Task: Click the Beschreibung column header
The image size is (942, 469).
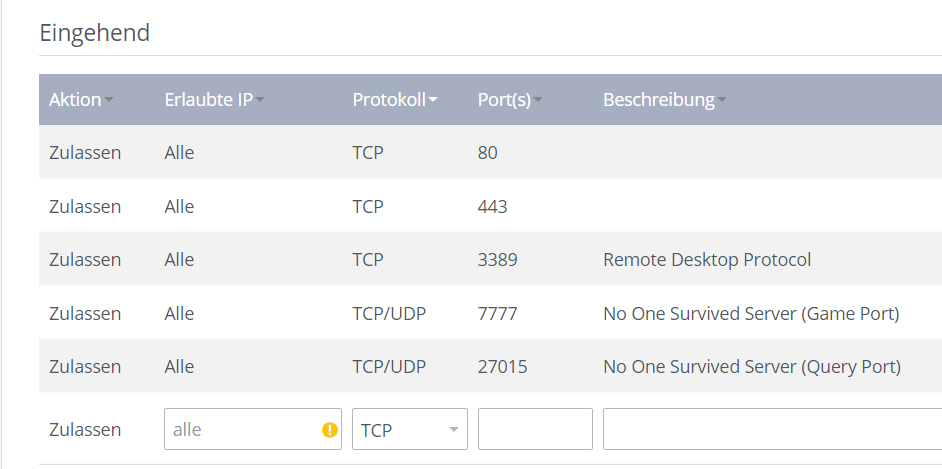Action: coord(659,100)
